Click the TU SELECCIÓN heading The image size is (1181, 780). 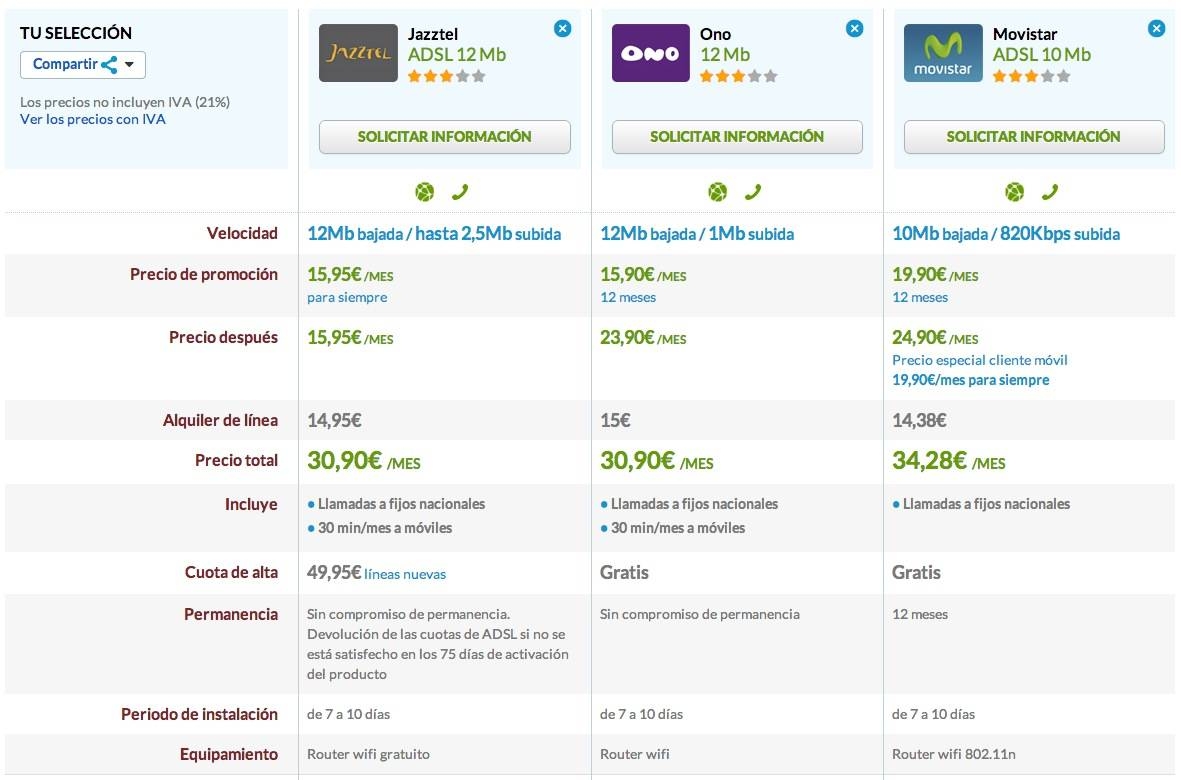[76, 33]
